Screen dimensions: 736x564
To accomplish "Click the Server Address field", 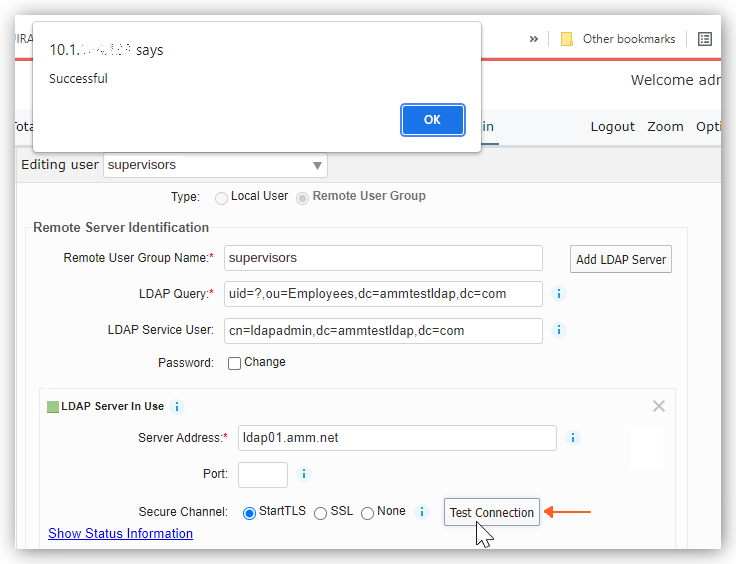I will 397,438.
